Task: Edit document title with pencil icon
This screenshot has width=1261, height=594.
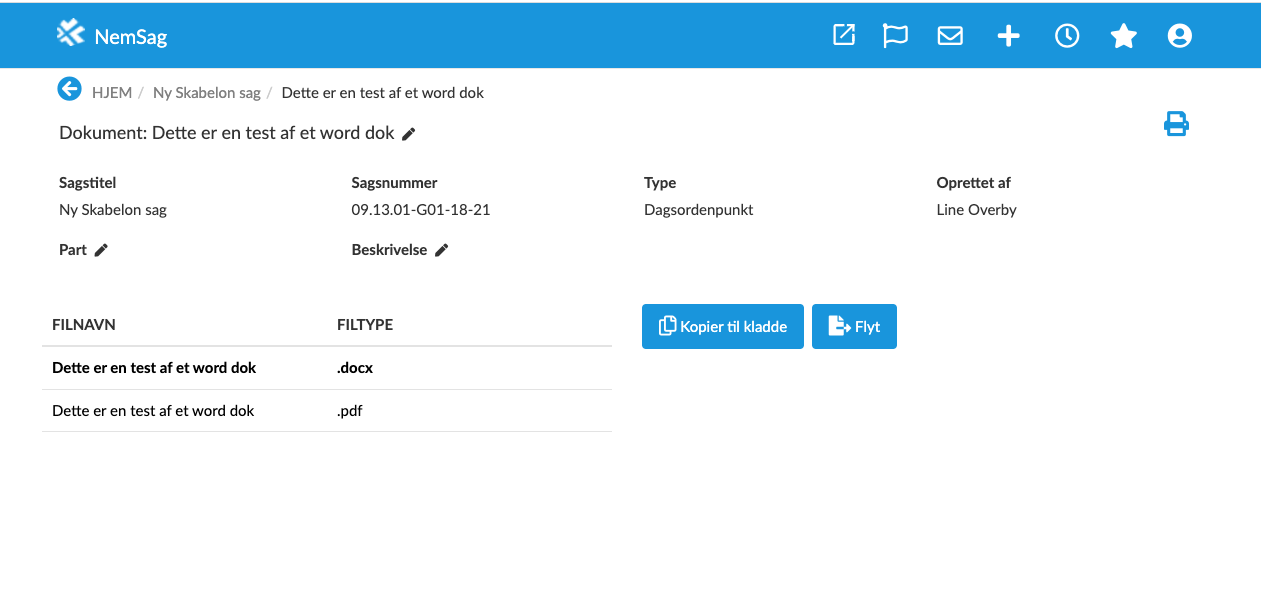Action: pos(409,133)
